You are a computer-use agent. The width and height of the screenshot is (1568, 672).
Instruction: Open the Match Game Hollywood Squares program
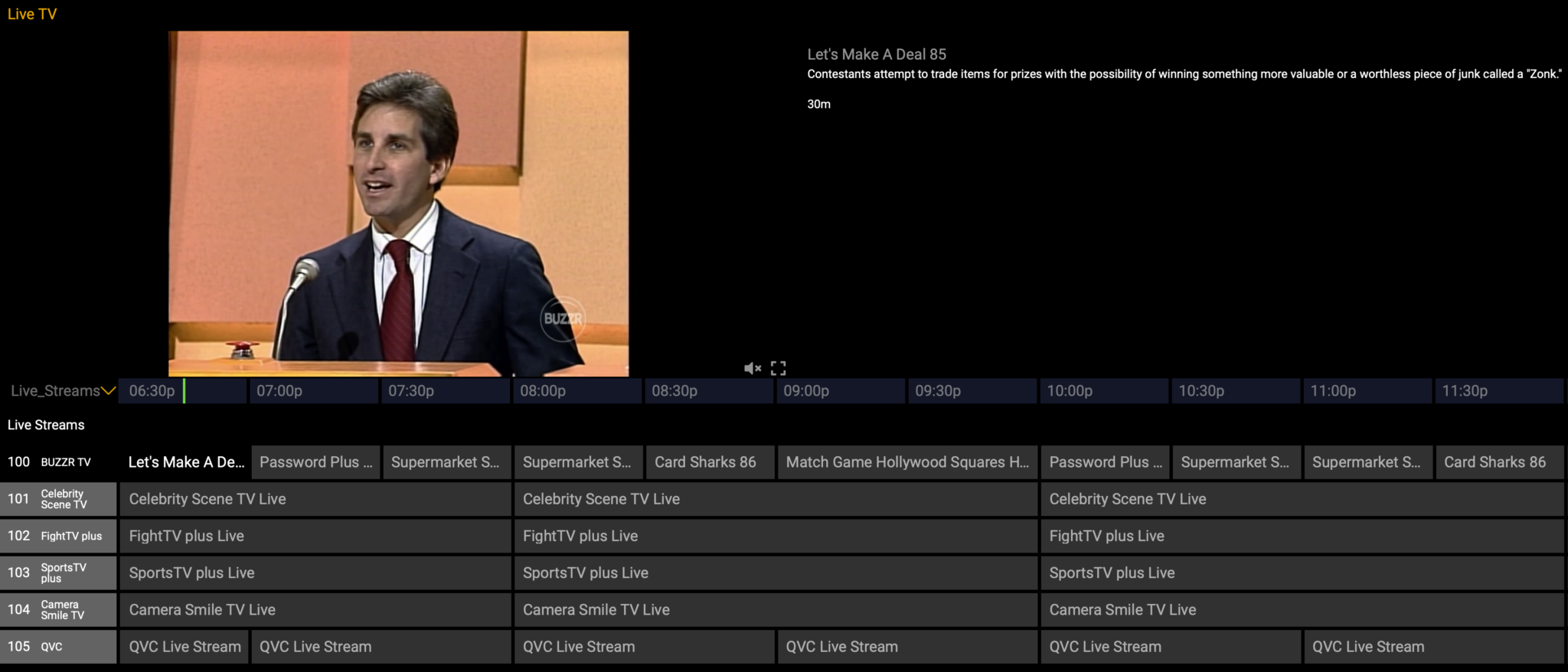point(908,462)
